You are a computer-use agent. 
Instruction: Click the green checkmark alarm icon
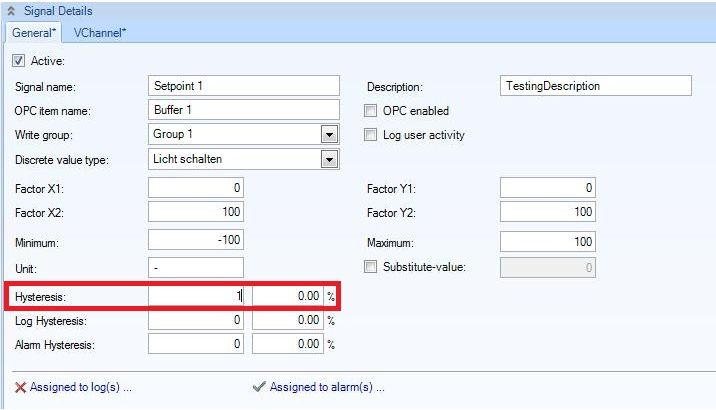259,387
